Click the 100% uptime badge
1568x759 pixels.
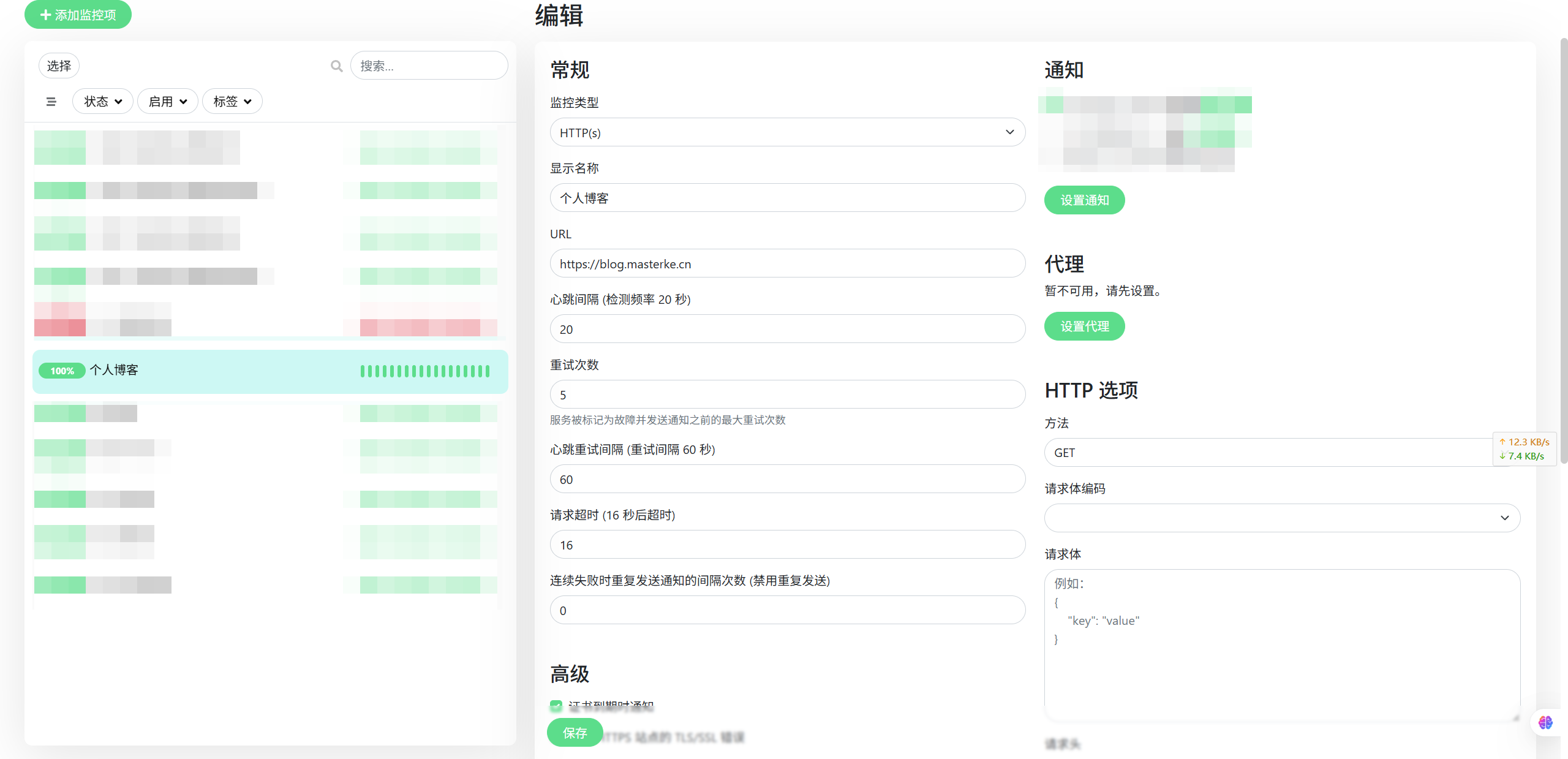coord(62,371)
